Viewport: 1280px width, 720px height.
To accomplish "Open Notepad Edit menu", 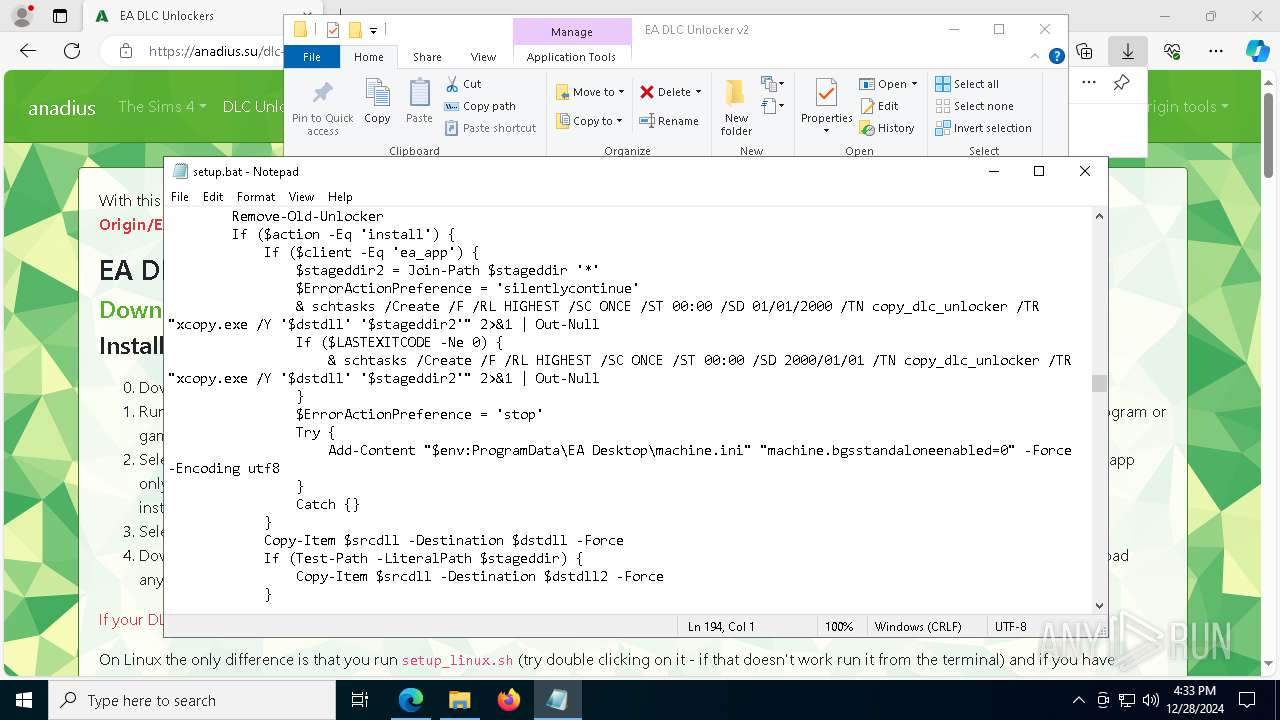I will click(213, 197).
